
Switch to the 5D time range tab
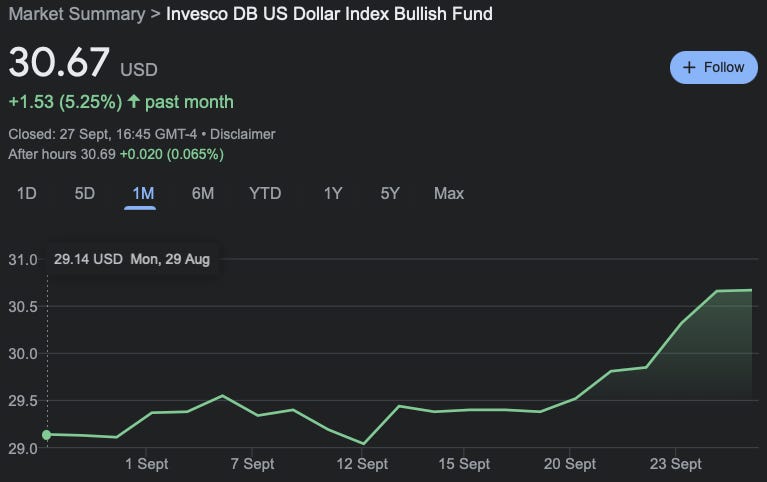pyautogui.click(x=85, y=193)
